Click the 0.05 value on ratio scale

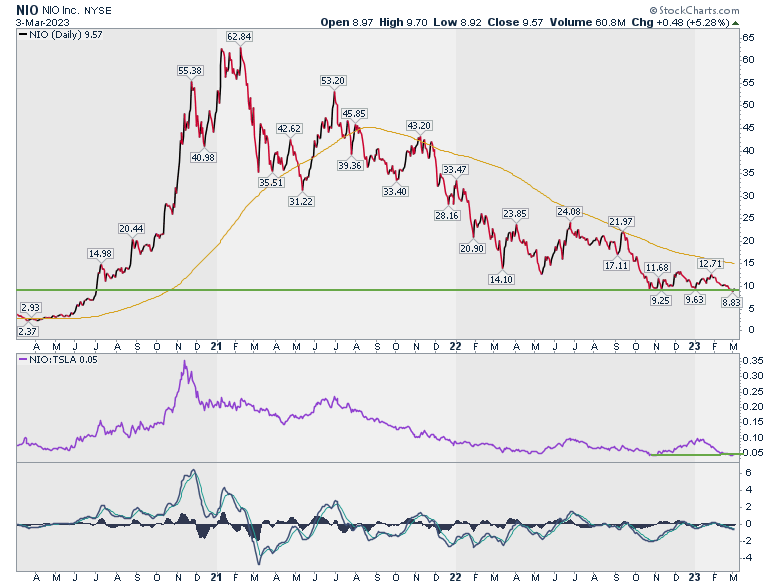coord(753,453)
